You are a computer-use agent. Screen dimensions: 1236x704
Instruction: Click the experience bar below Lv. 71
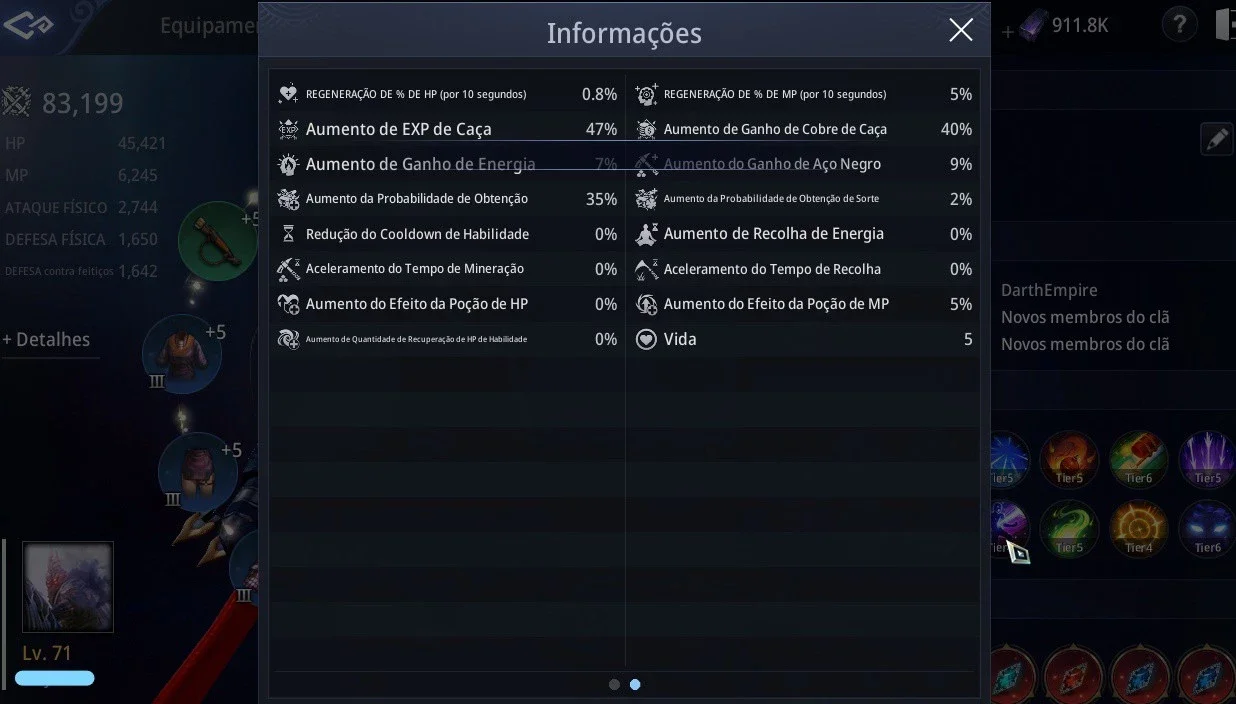click(x=55, y=678)
